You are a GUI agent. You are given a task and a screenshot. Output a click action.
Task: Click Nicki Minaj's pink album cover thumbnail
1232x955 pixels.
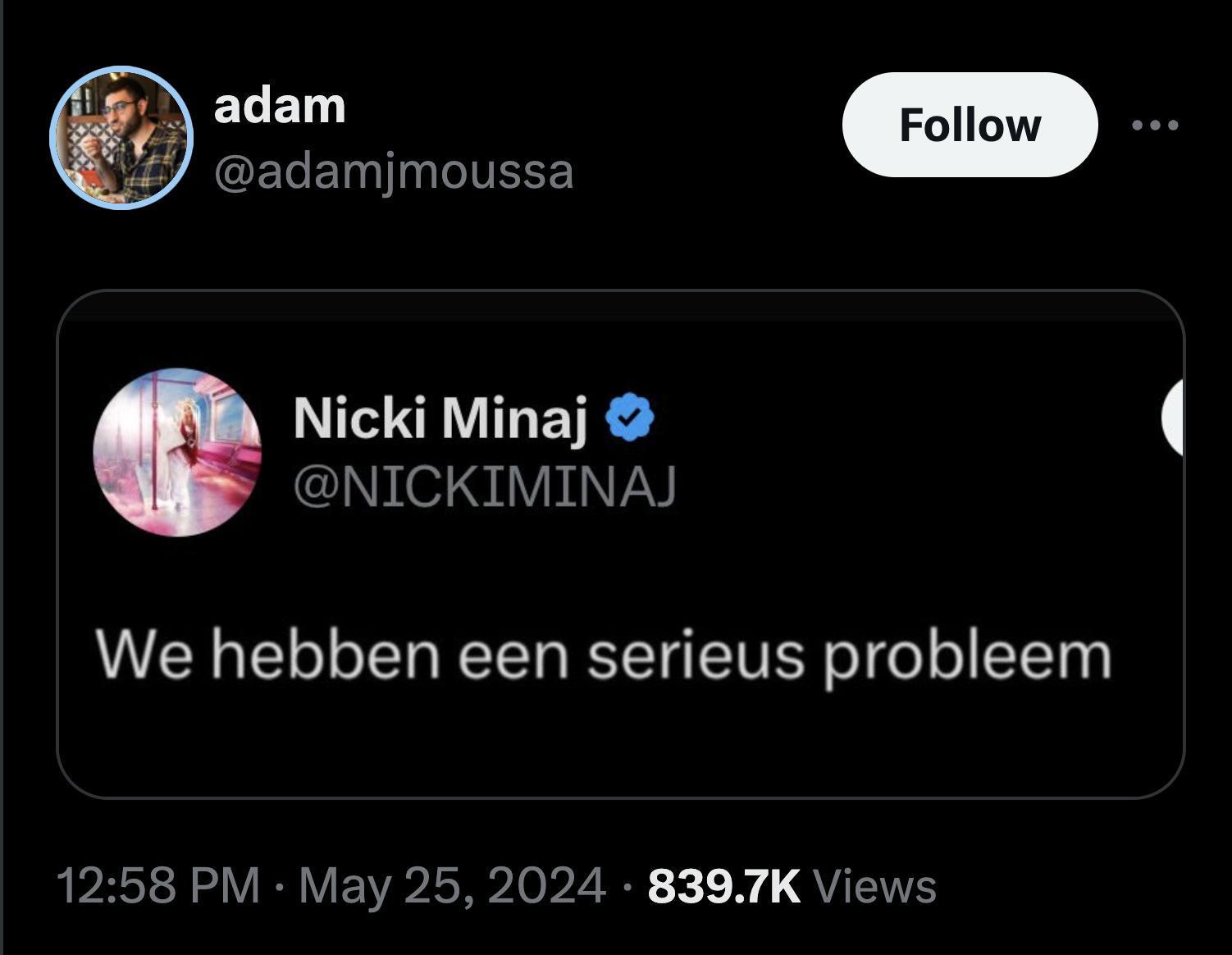176,451
